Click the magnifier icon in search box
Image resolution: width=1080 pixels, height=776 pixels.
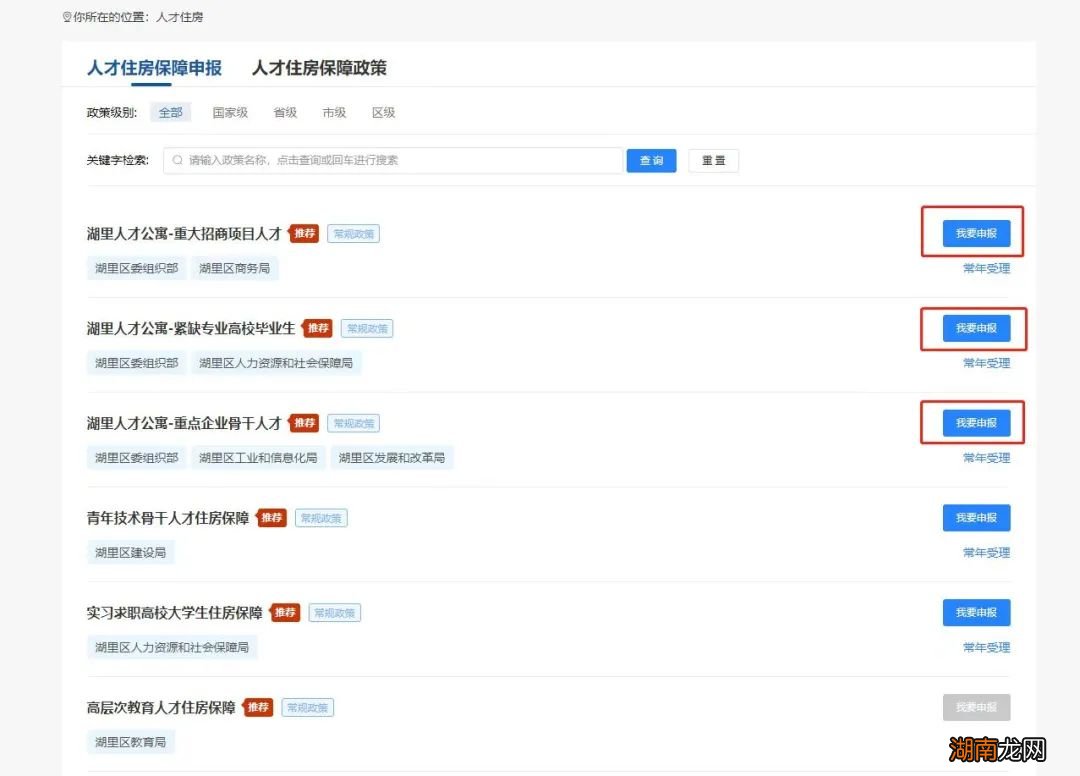176,160
